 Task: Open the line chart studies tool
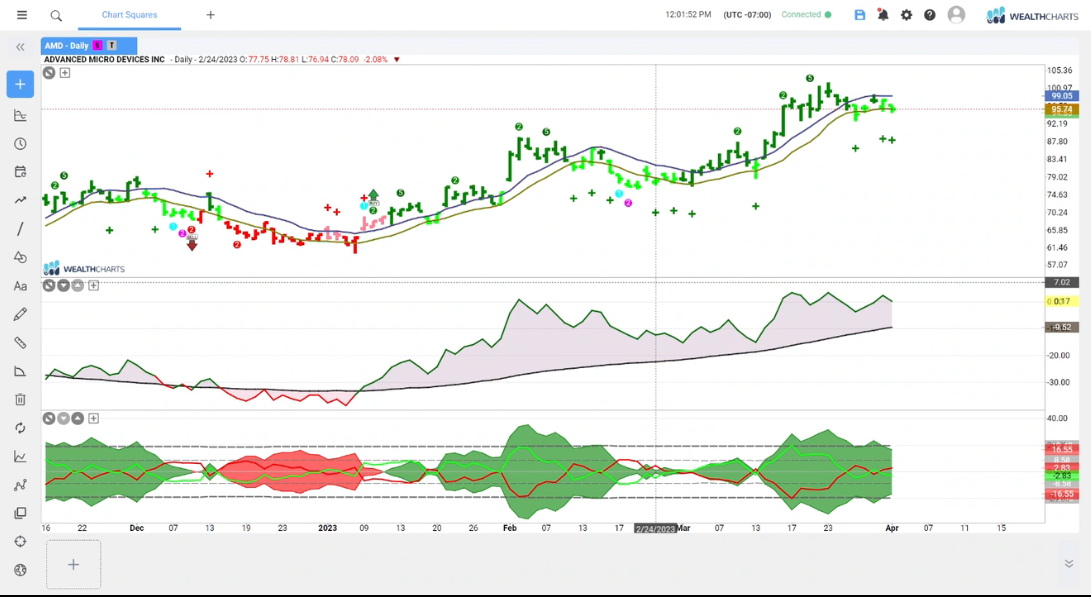[20, 456]
